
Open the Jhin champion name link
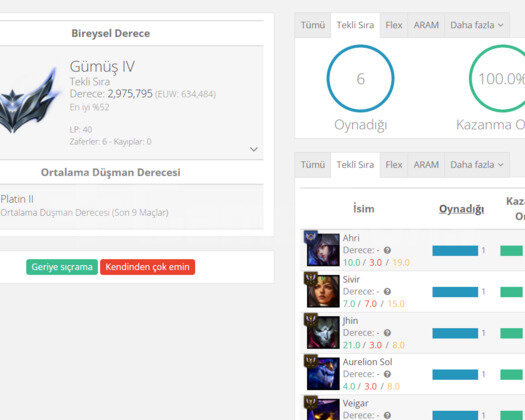click(350, 321)
